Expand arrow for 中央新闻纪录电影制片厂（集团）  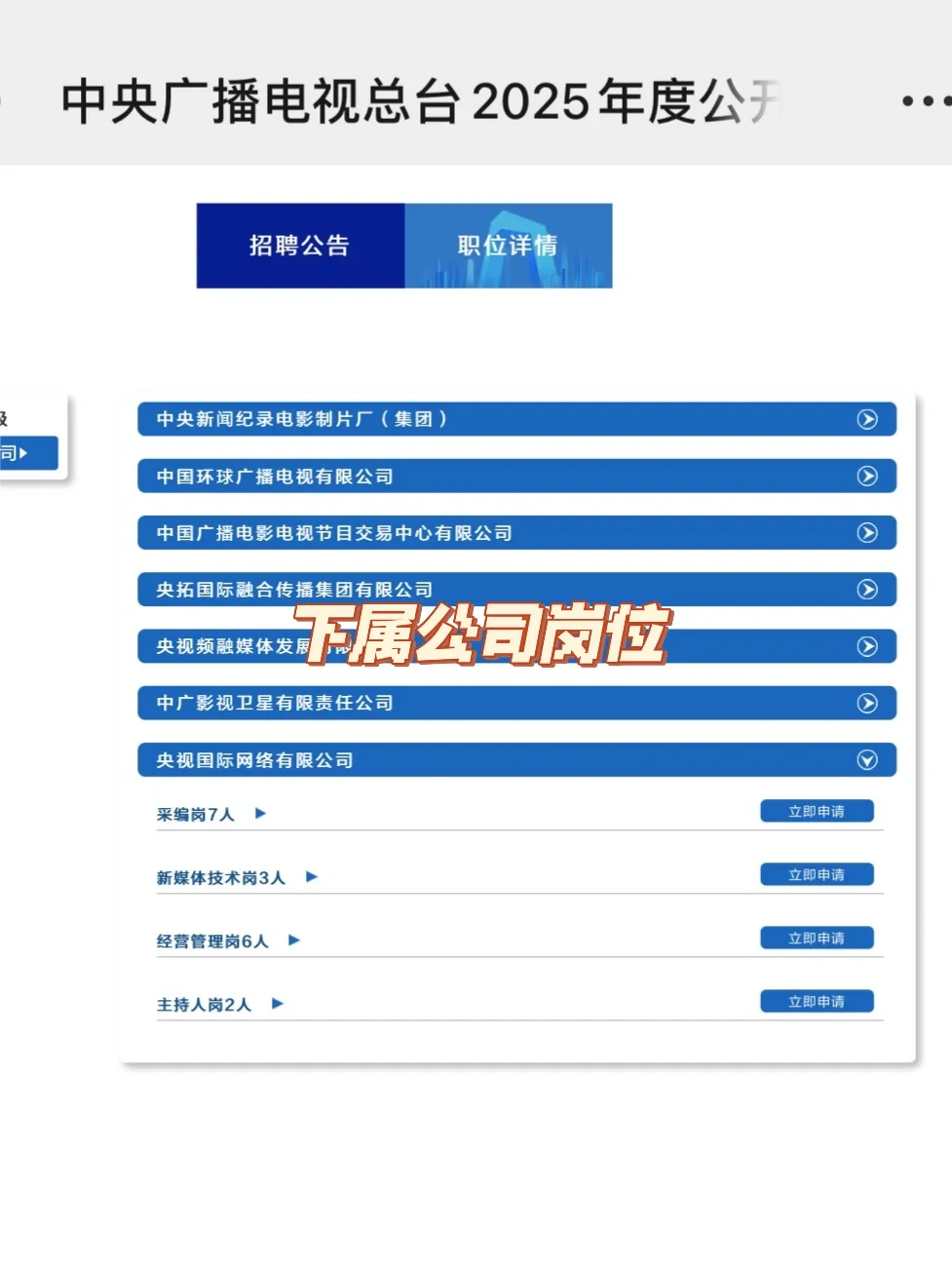(x=867, y=419)
